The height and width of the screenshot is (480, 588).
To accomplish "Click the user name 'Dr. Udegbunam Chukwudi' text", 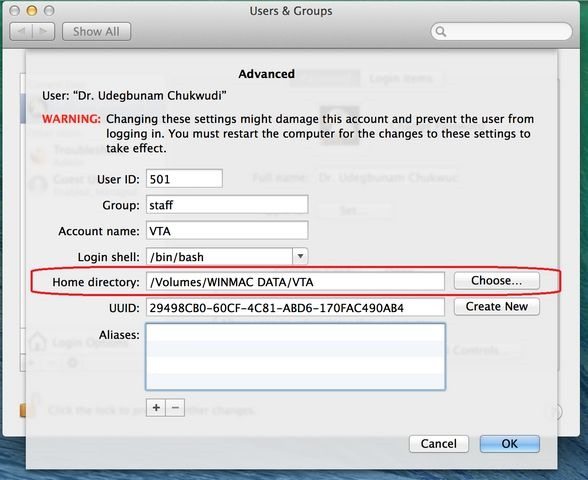I will tap(150, 96).
